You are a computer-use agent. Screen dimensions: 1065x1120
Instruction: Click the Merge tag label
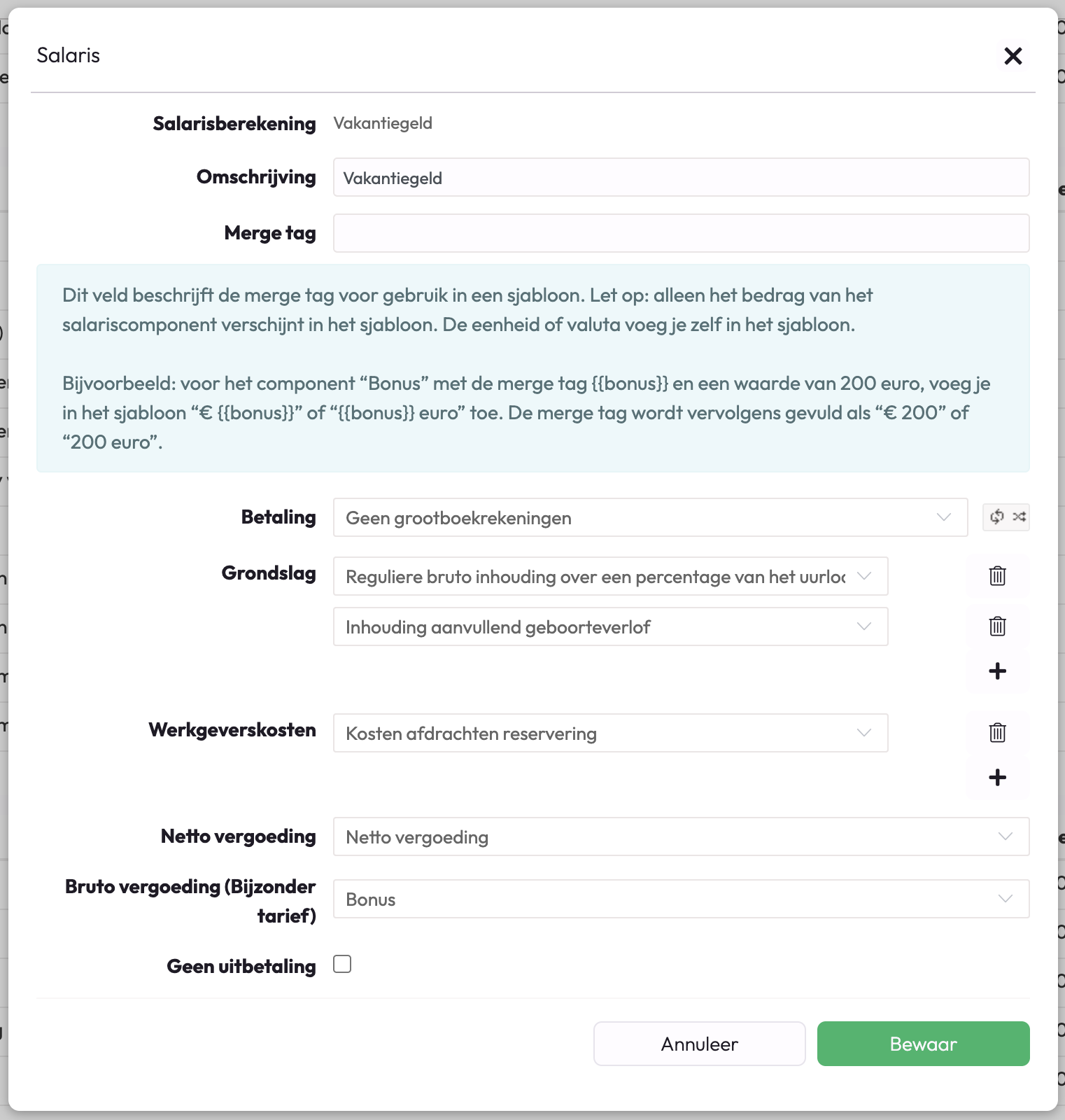pyautogui.click(x=269, y=233)
